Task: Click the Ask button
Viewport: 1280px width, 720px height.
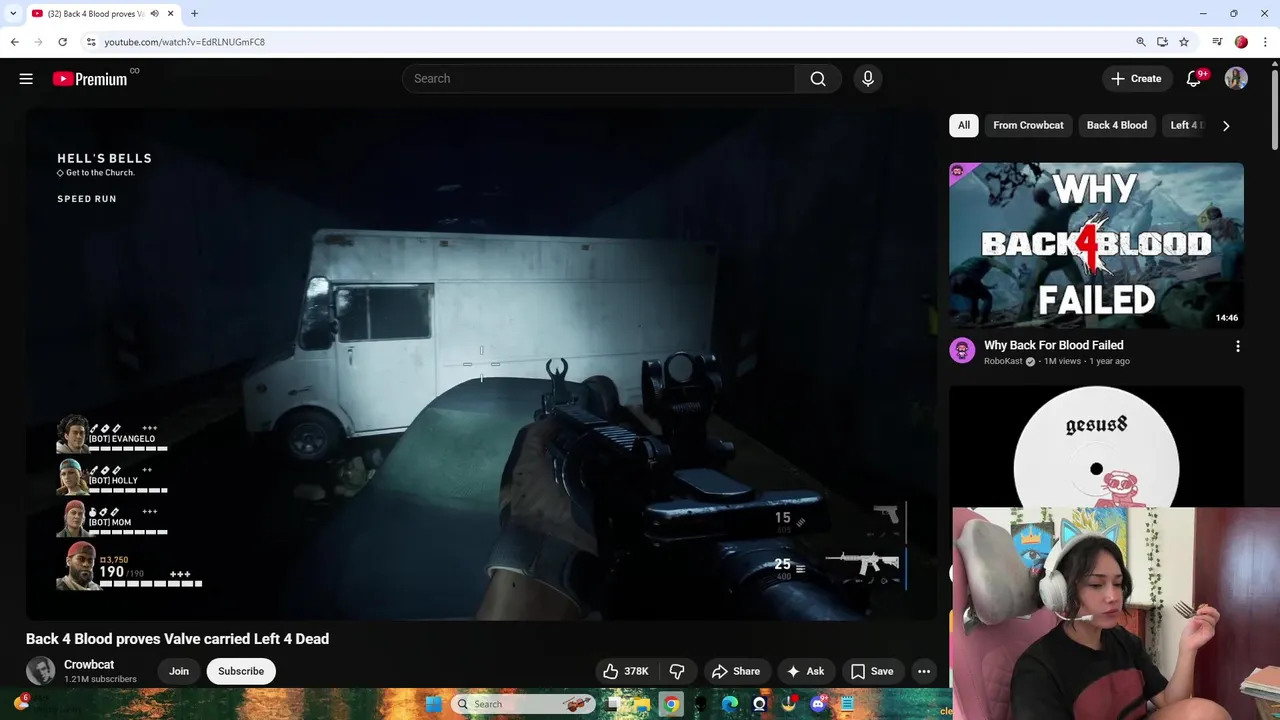Action: click(806, 671)
